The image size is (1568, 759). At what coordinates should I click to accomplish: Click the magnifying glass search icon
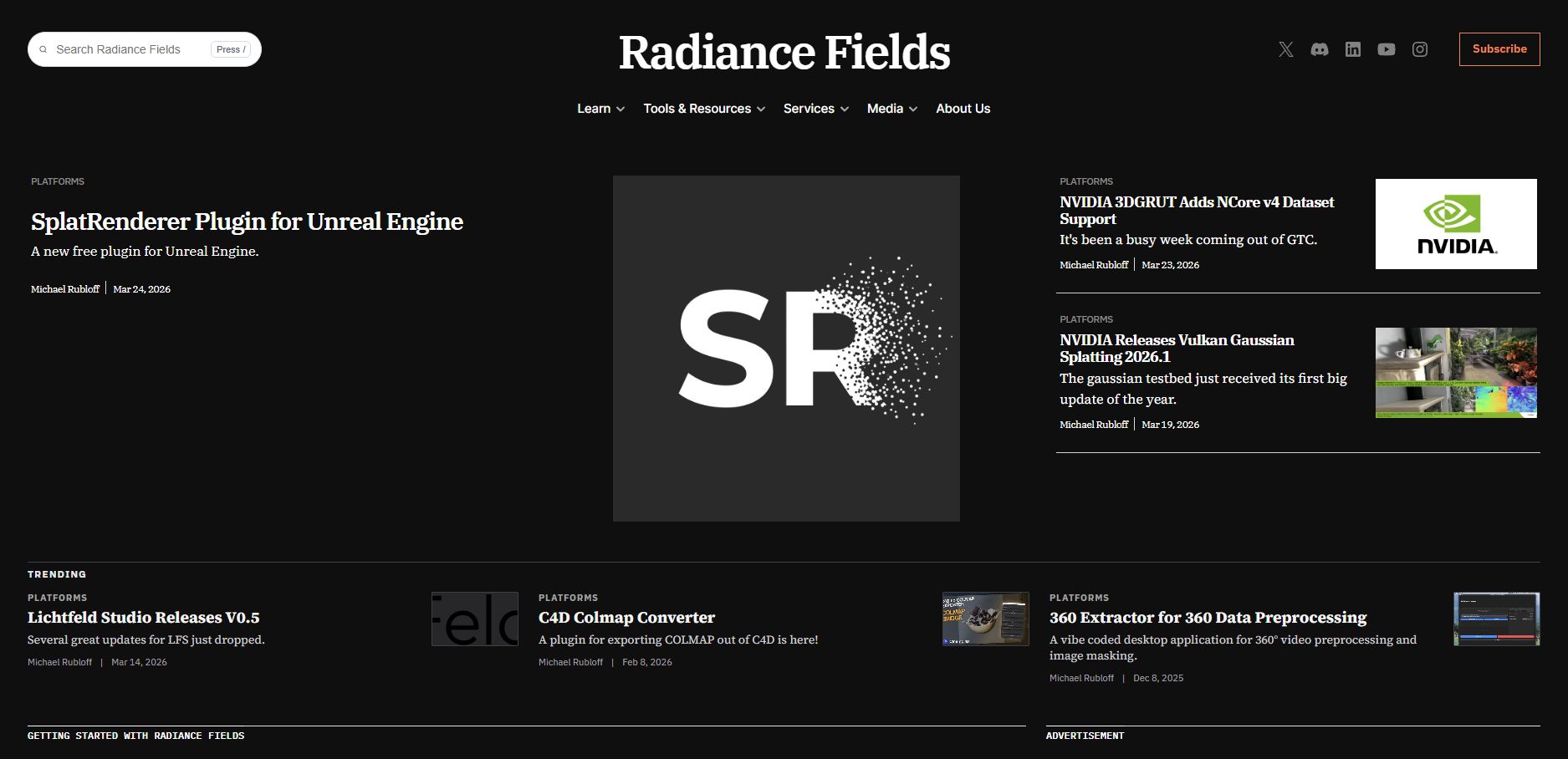tap(43, 49)
